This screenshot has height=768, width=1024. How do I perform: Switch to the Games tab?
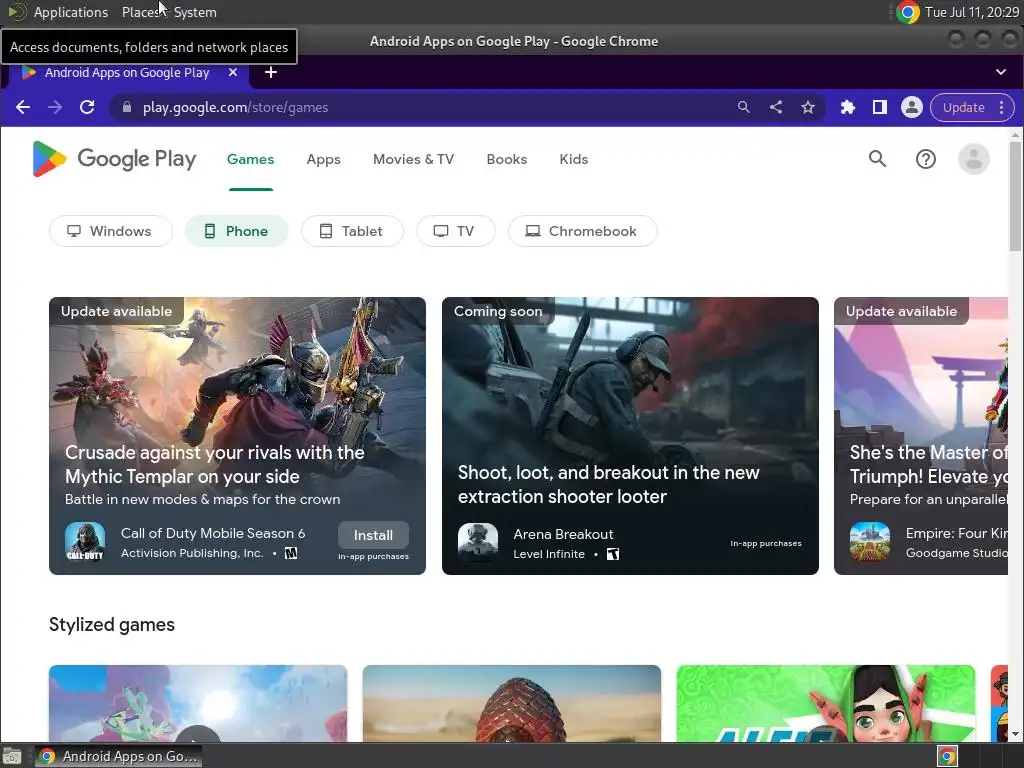[251, 159]
